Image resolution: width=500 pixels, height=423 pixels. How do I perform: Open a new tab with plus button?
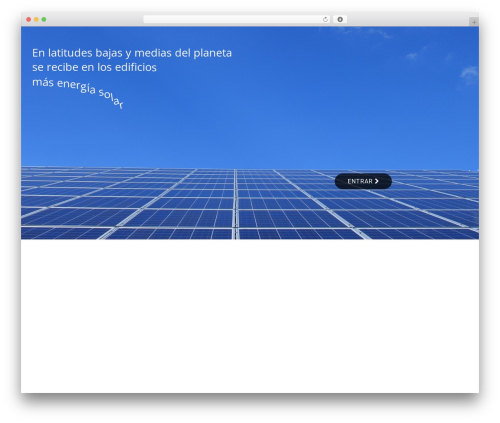(x=474, y=22)
